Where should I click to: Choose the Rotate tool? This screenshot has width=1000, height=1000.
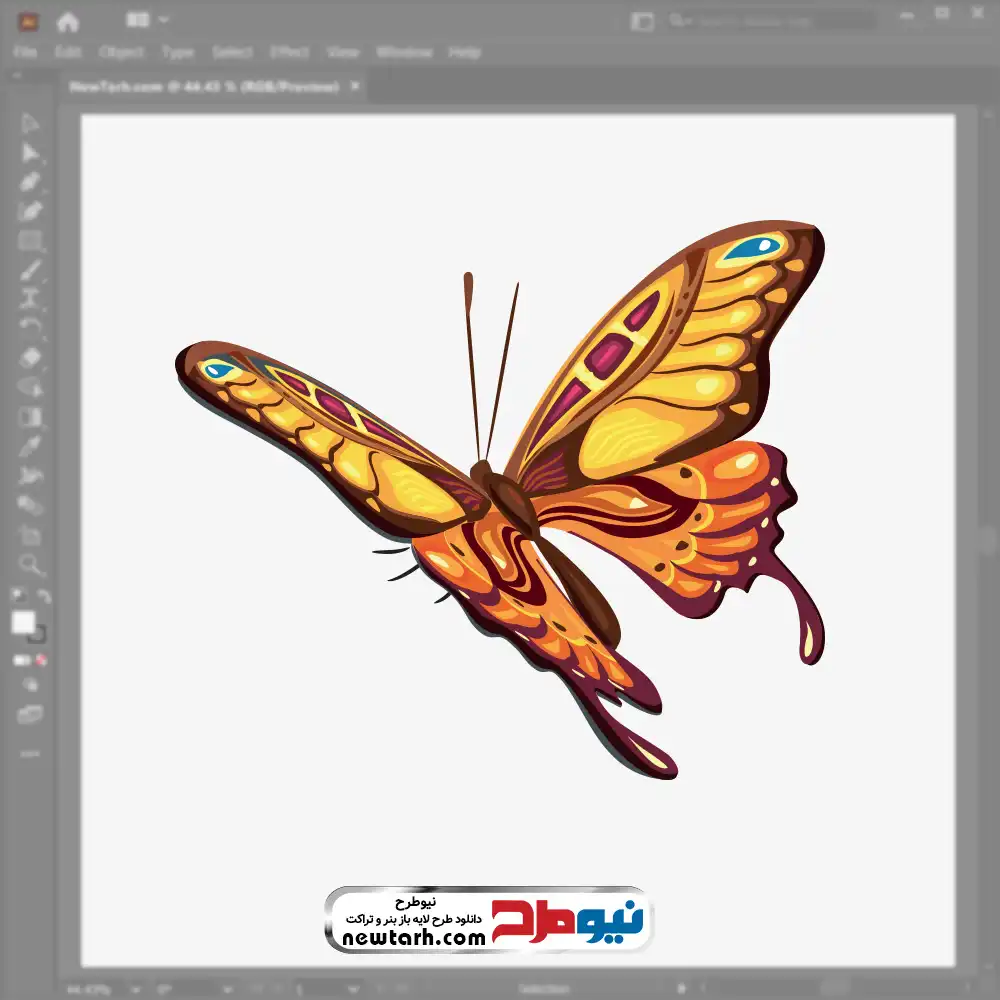pos(30,327)
